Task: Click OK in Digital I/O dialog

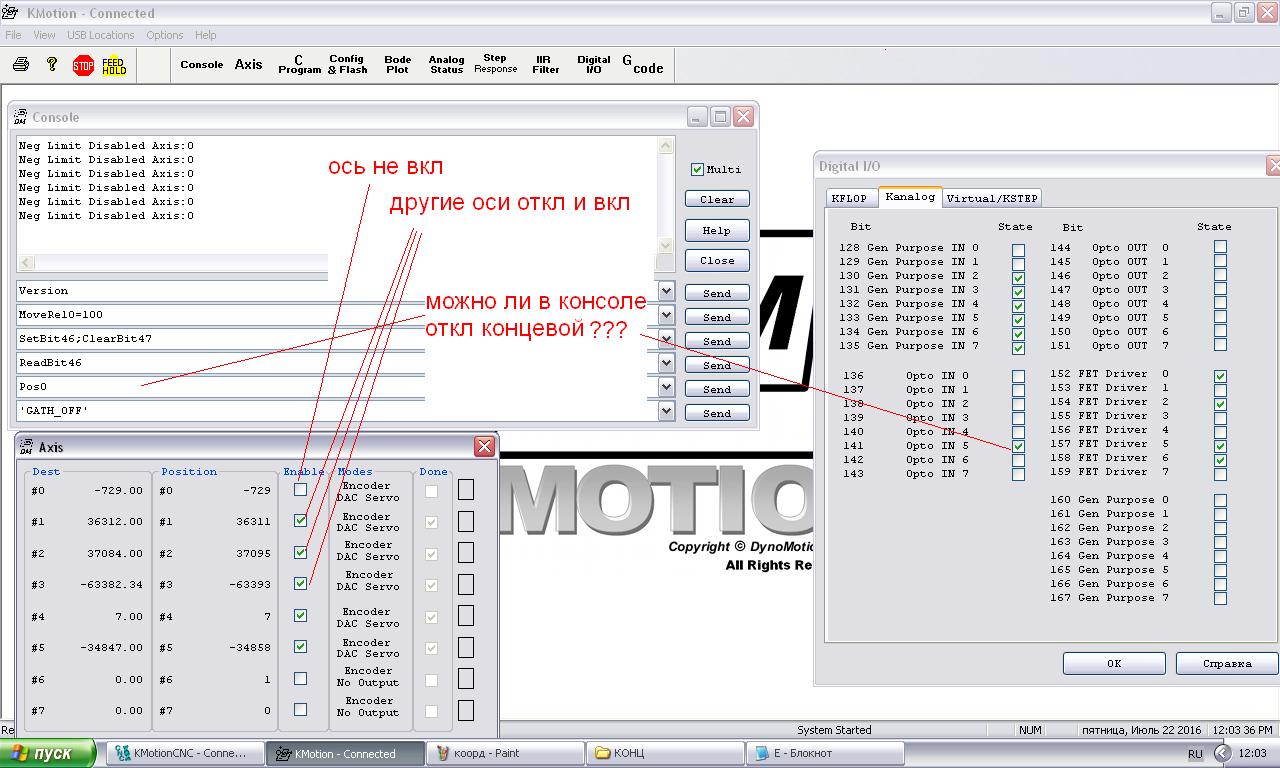Action: (x=1114, y=663)
